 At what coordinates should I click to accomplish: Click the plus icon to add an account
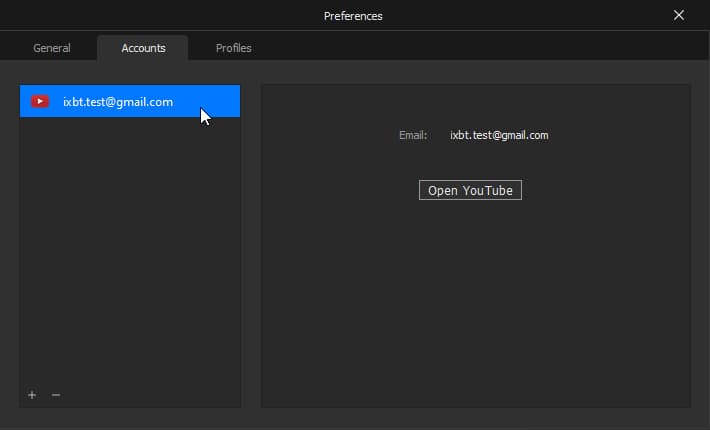point(32,395)
